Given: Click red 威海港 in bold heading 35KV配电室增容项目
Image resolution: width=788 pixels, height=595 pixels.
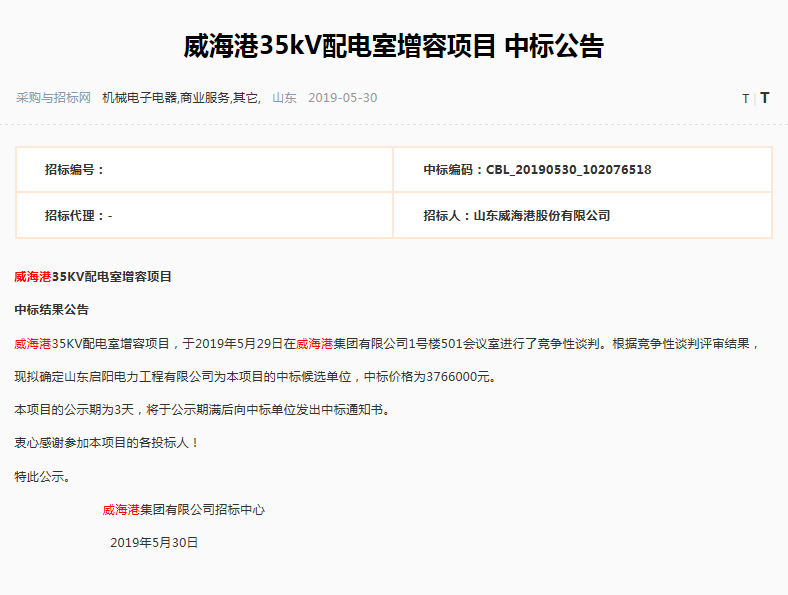Looking at the screenshot, I should point(33,276).
